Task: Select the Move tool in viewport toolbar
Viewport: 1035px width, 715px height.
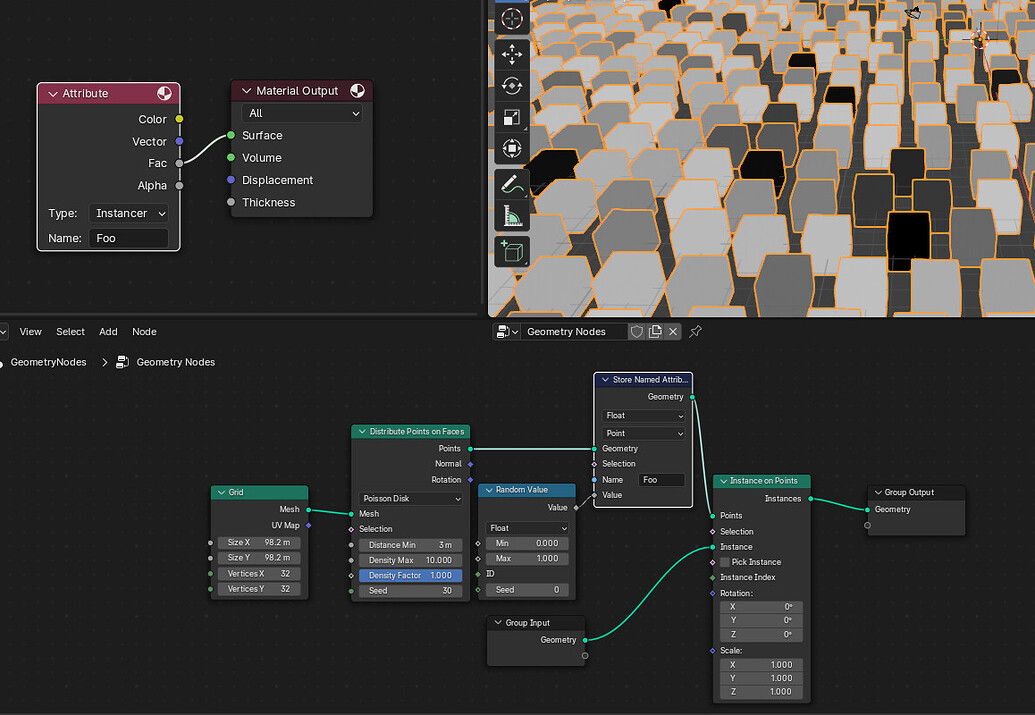Action: [512, 54]
